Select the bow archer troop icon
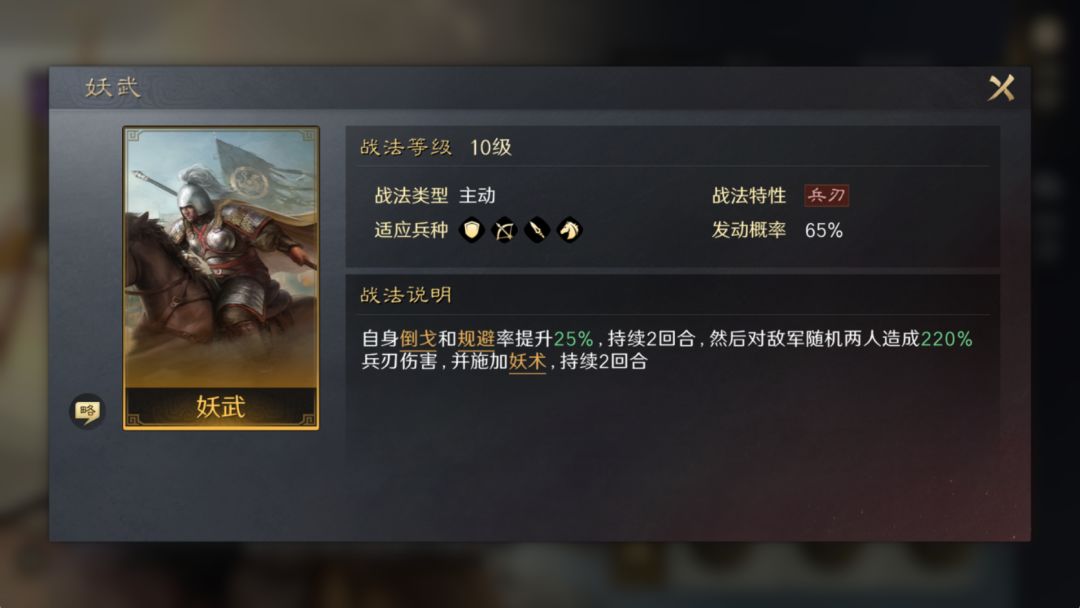Image resolution: width=1080 pixels, height=608 pixels. click(x=504, y=230)
